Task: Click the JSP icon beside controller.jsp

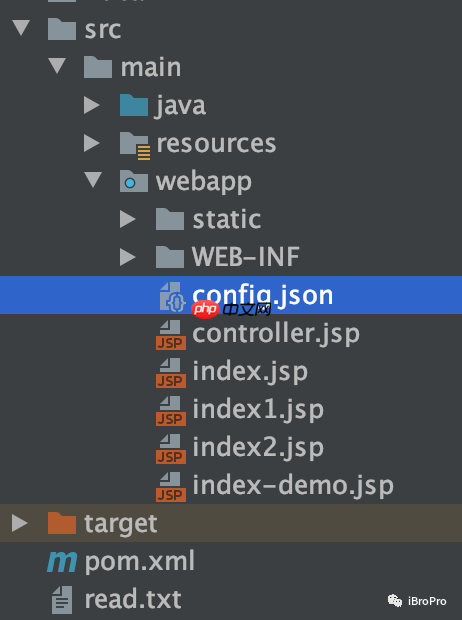Action: (171, 335)
